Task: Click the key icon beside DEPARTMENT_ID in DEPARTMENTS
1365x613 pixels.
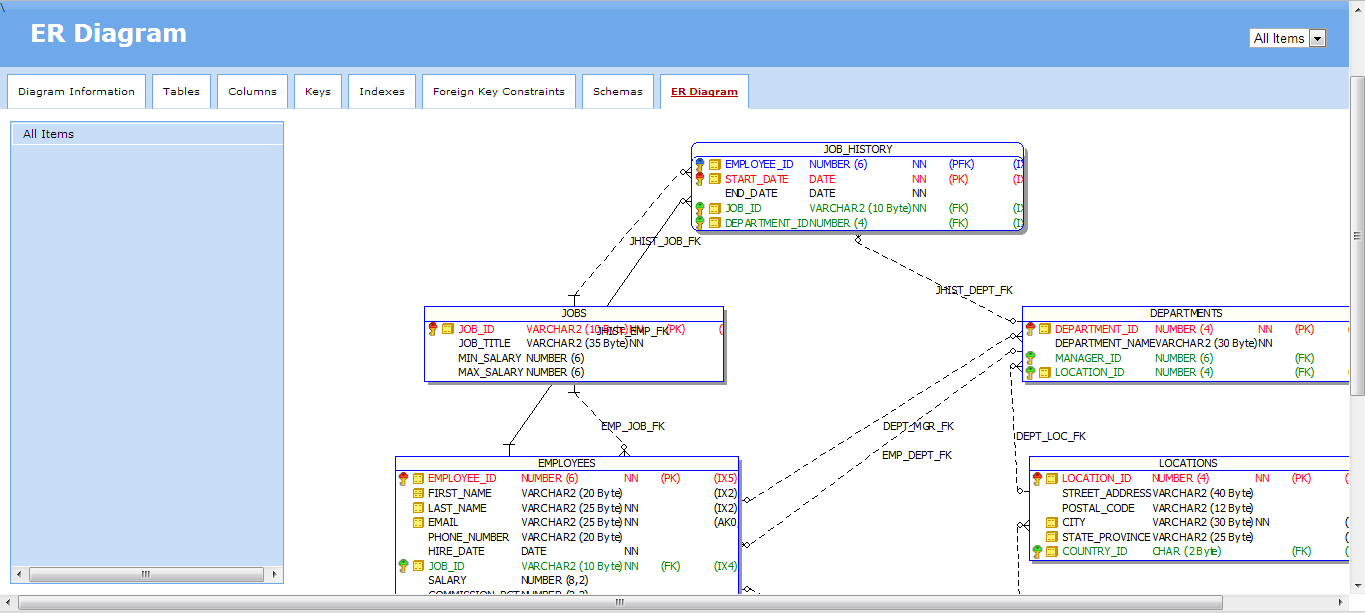Action: click(1030, 329)
